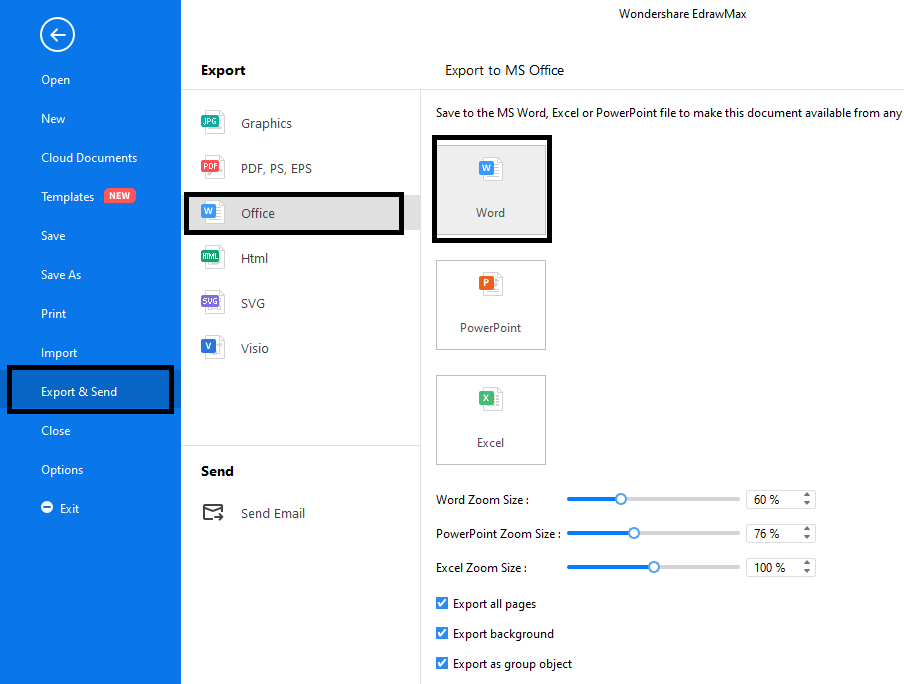Select New in the sidebar
Viewport: 904px width, 684px height.
point(53,119)
